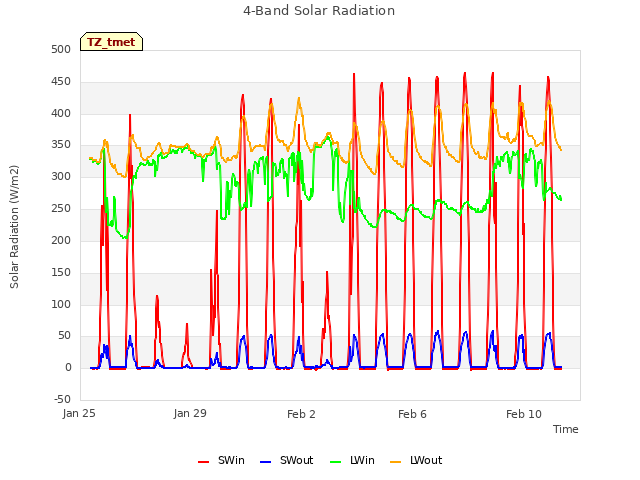Click the 250 y-axis tick label

(61, 209)
